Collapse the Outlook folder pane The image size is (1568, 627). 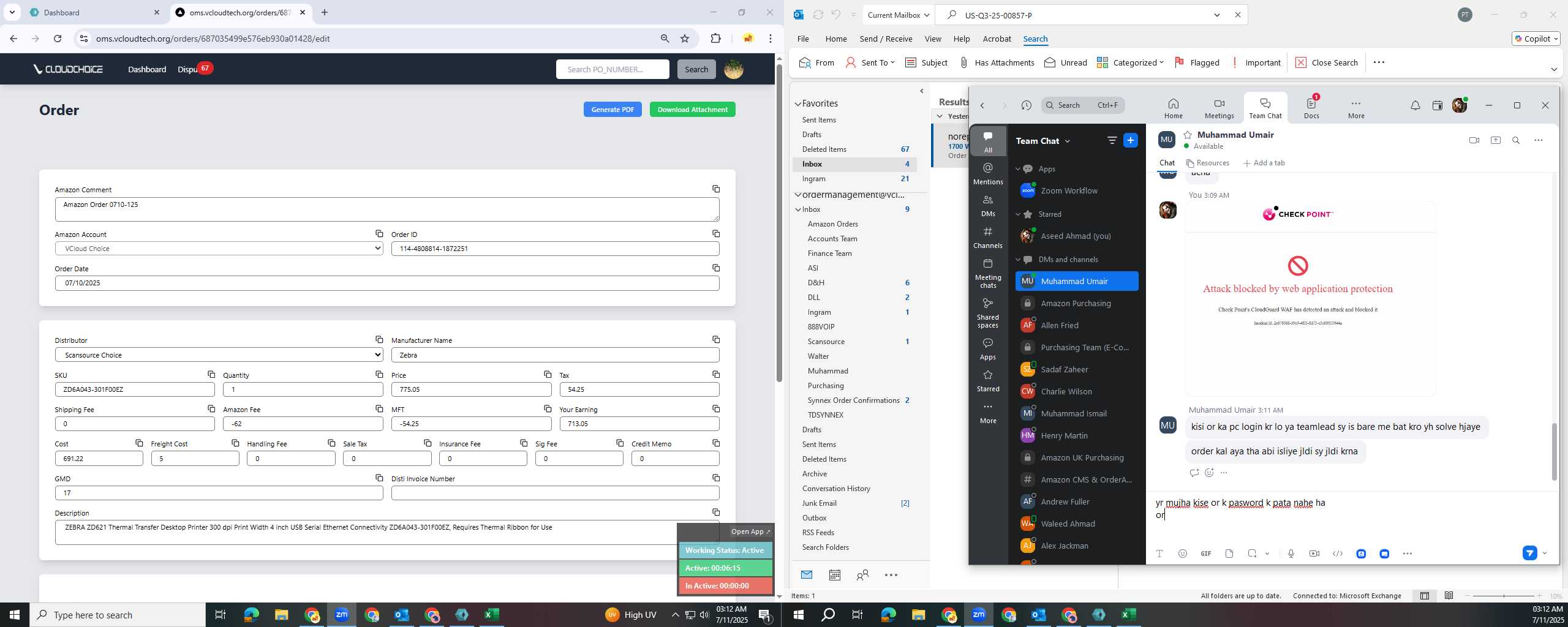pyautogui.click(x=922, y=91)
